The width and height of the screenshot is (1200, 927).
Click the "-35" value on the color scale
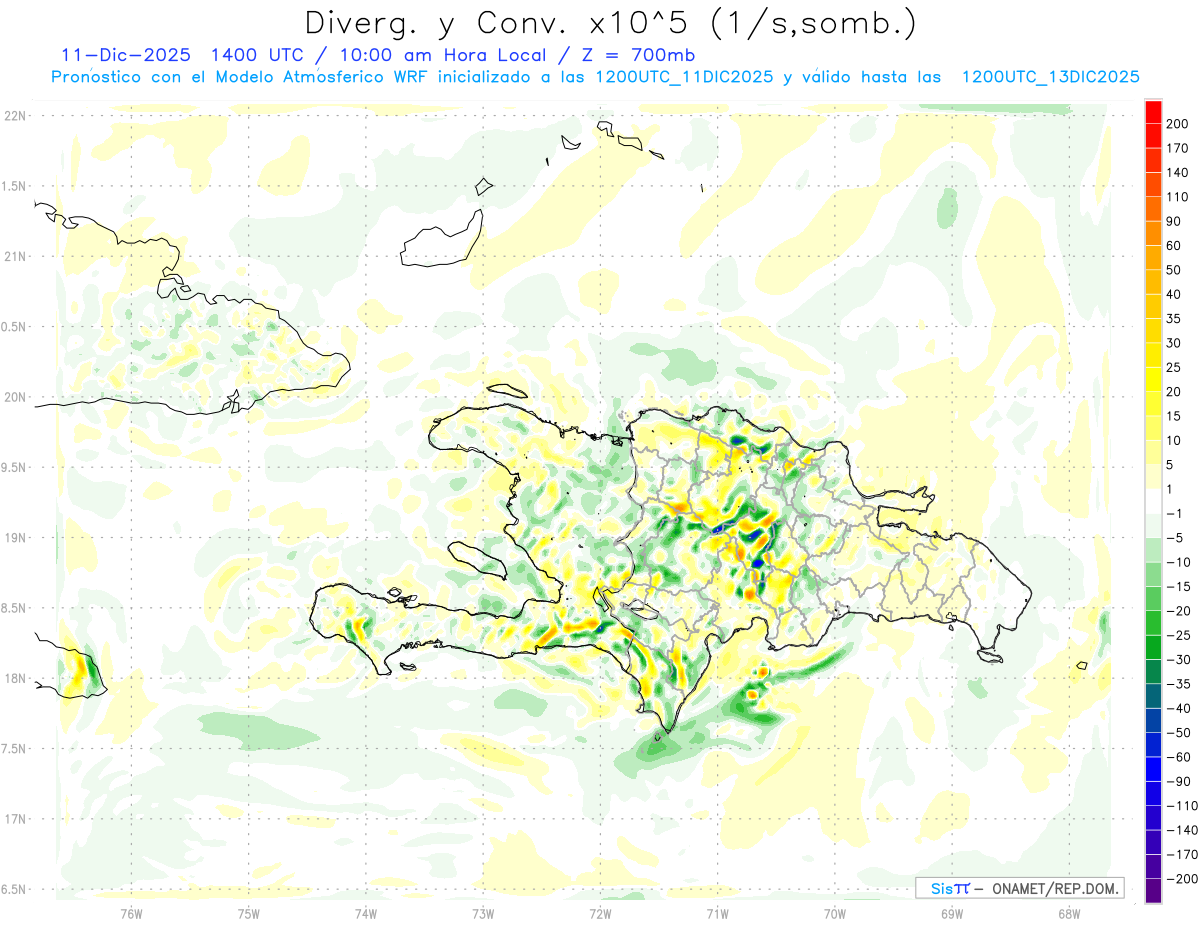click(1178, 684)
